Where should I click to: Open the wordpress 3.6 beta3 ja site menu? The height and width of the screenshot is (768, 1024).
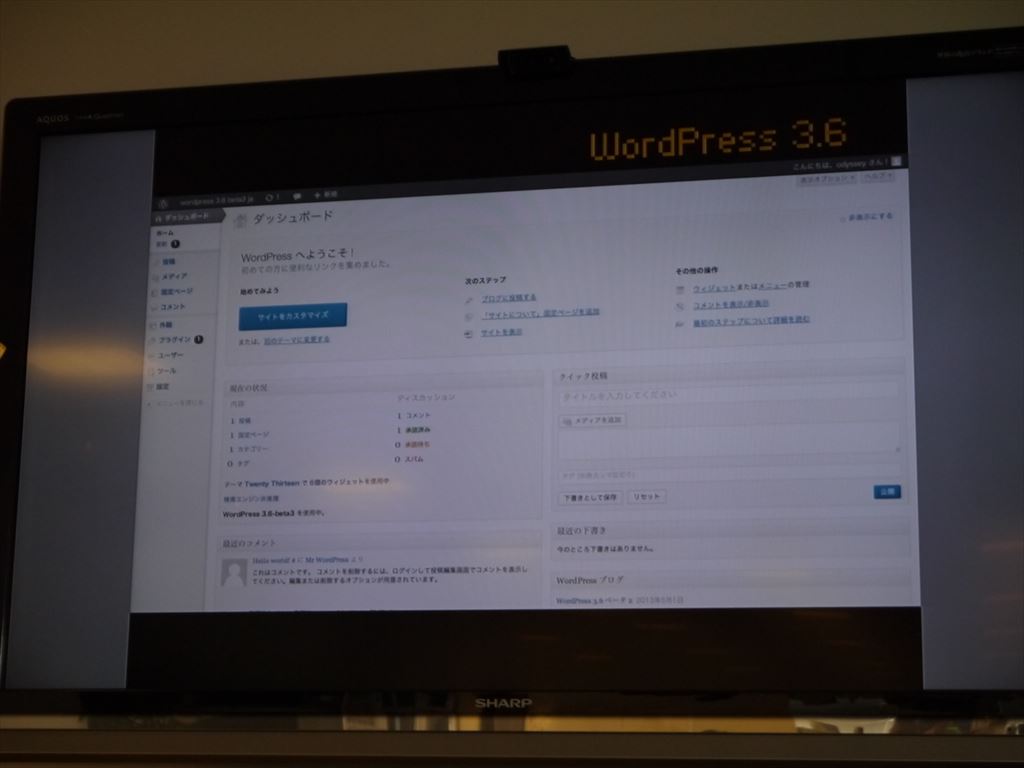point(216,200)
